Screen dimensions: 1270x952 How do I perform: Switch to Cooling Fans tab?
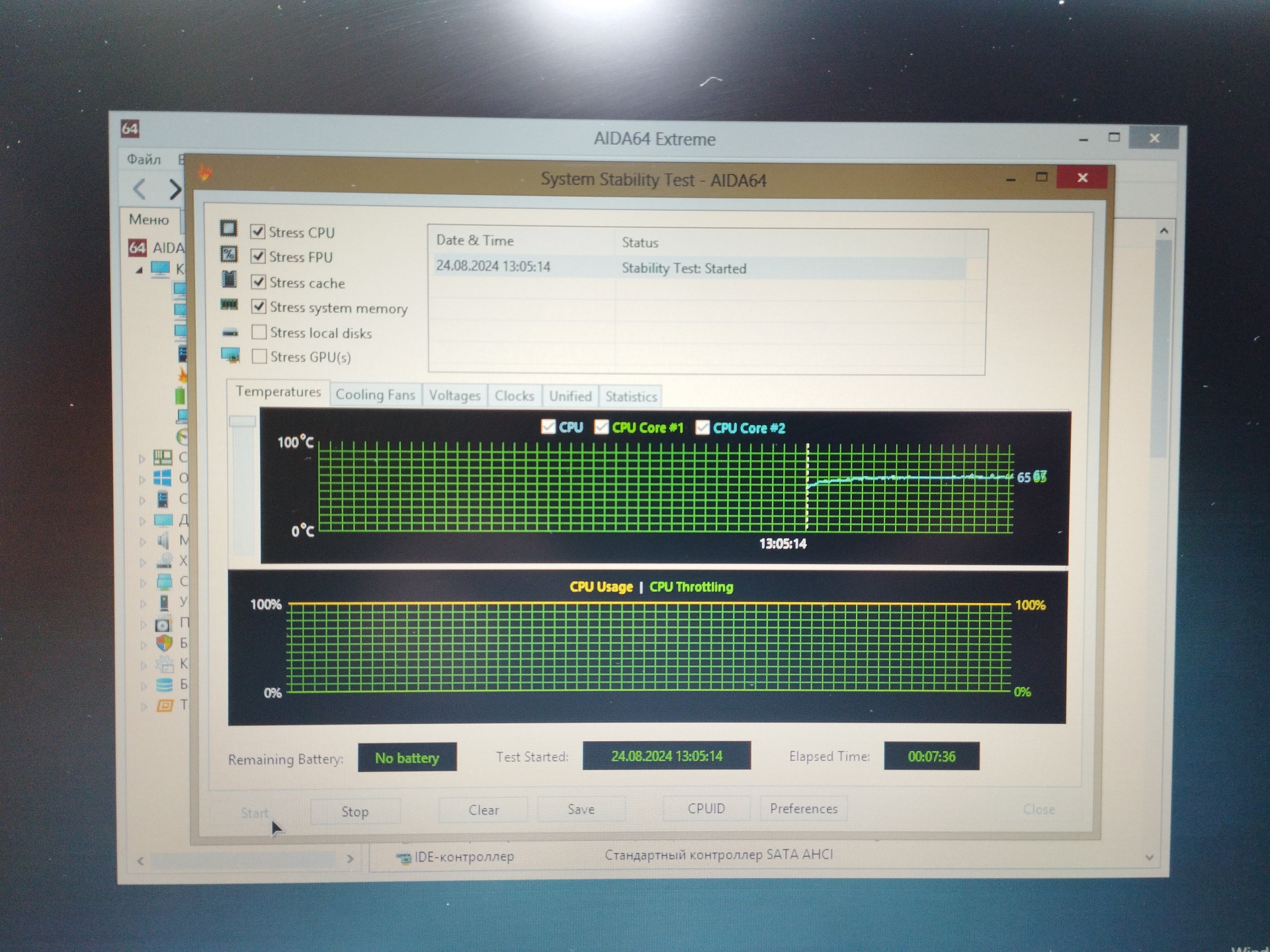click(375, 395)
